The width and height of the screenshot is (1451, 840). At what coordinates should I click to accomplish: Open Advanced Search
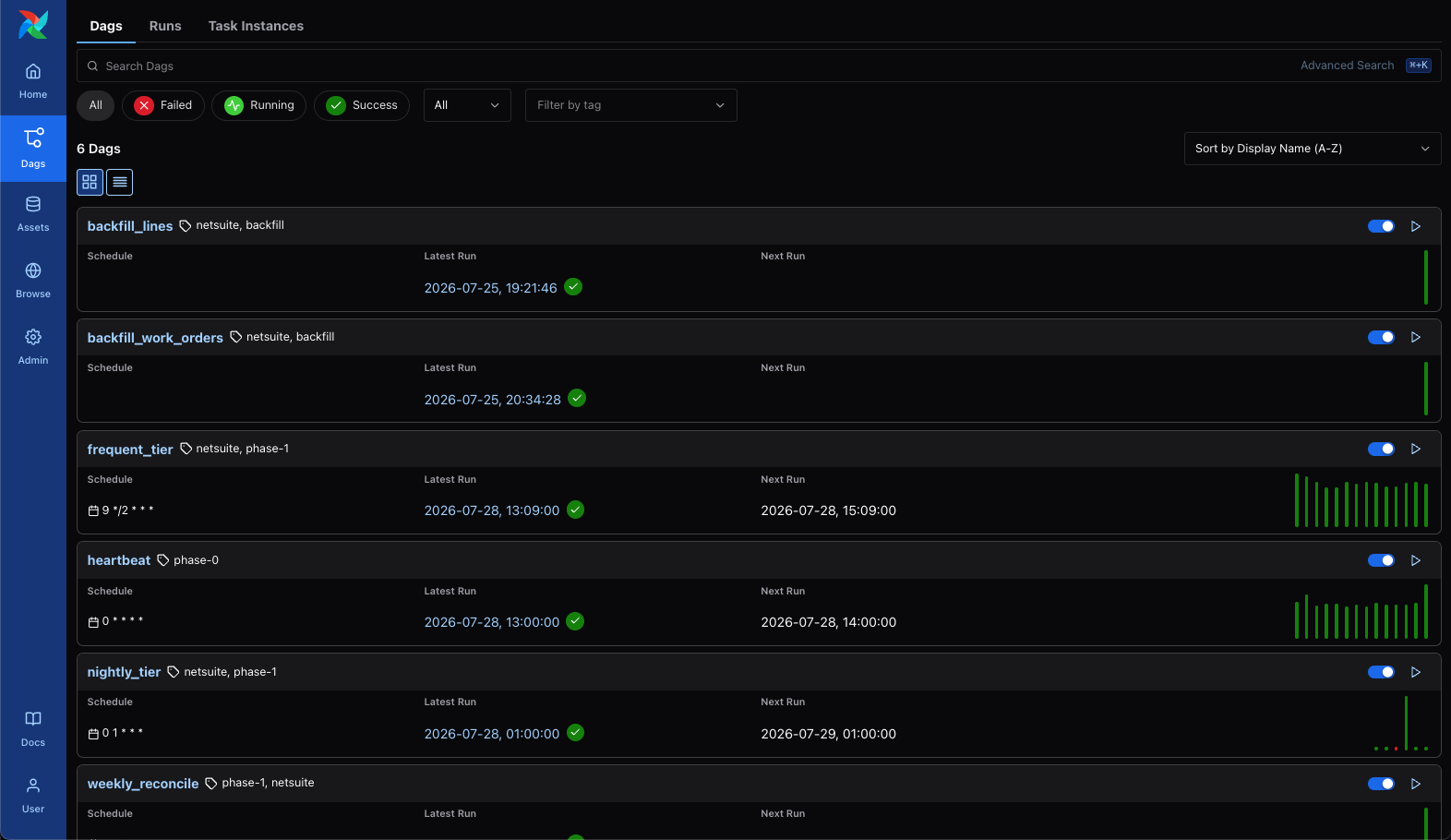pyautogui.click(x=1347, y=66)
